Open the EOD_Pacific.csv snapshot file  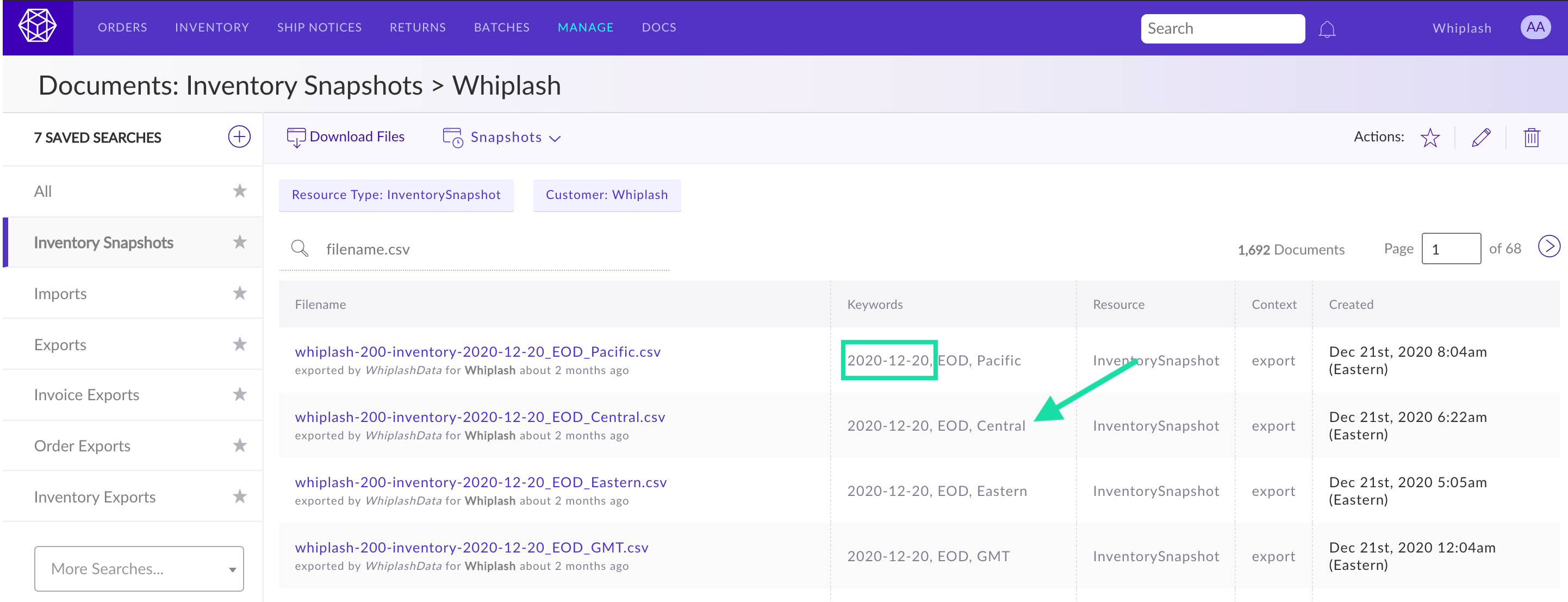(x=478, y=352)
